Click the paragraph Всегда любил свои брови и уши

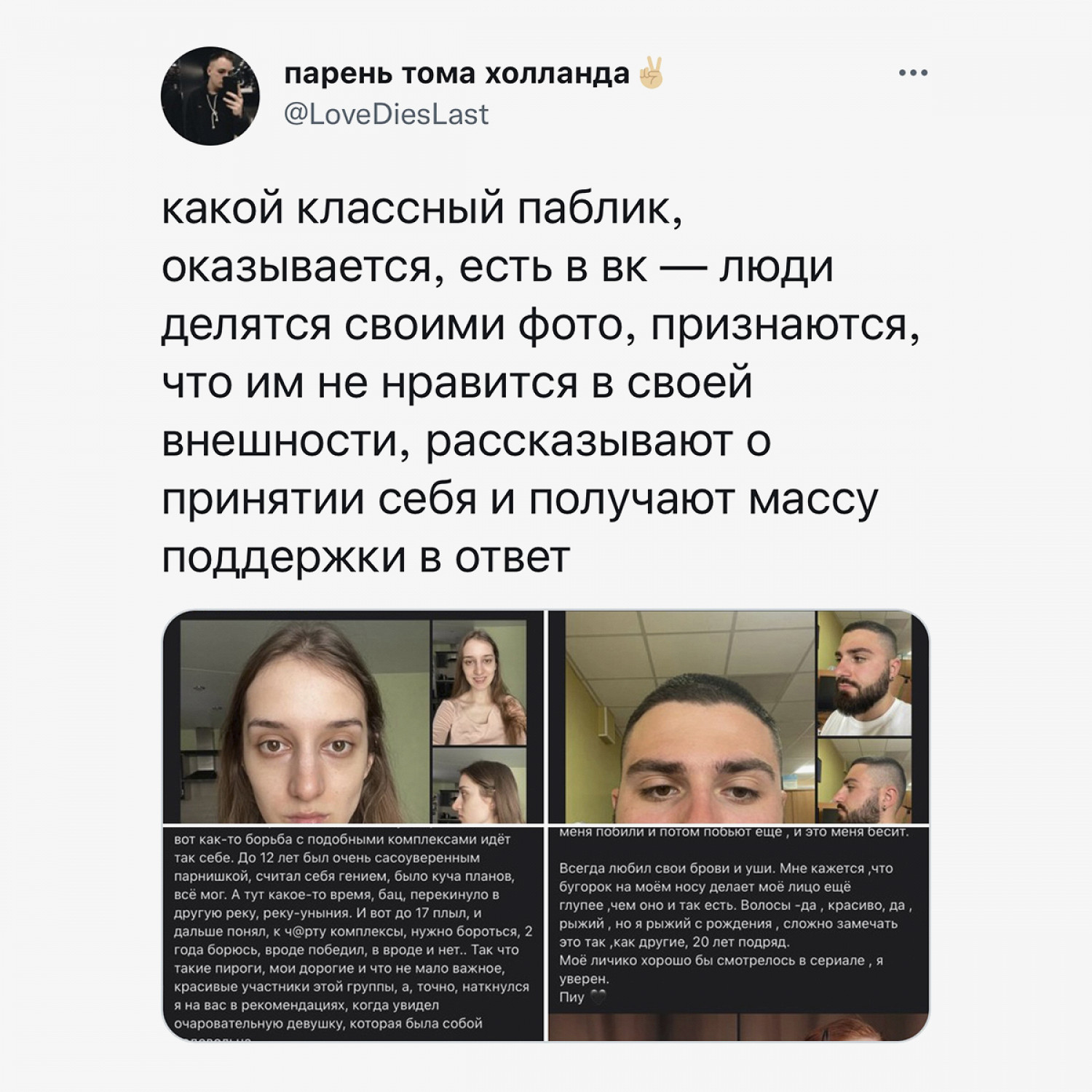[735, 905]
